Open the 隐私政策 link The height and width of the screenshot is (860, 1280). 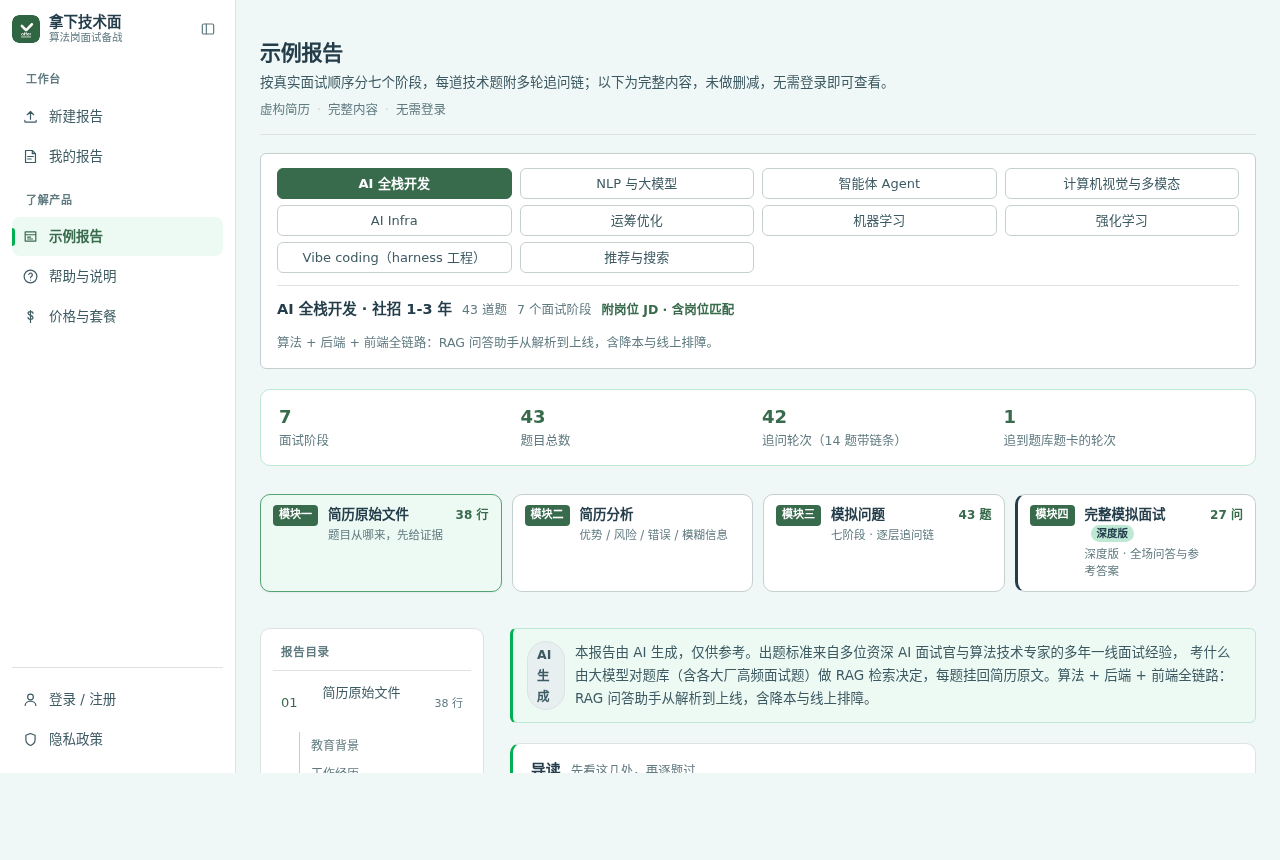(x=117, y=740)
